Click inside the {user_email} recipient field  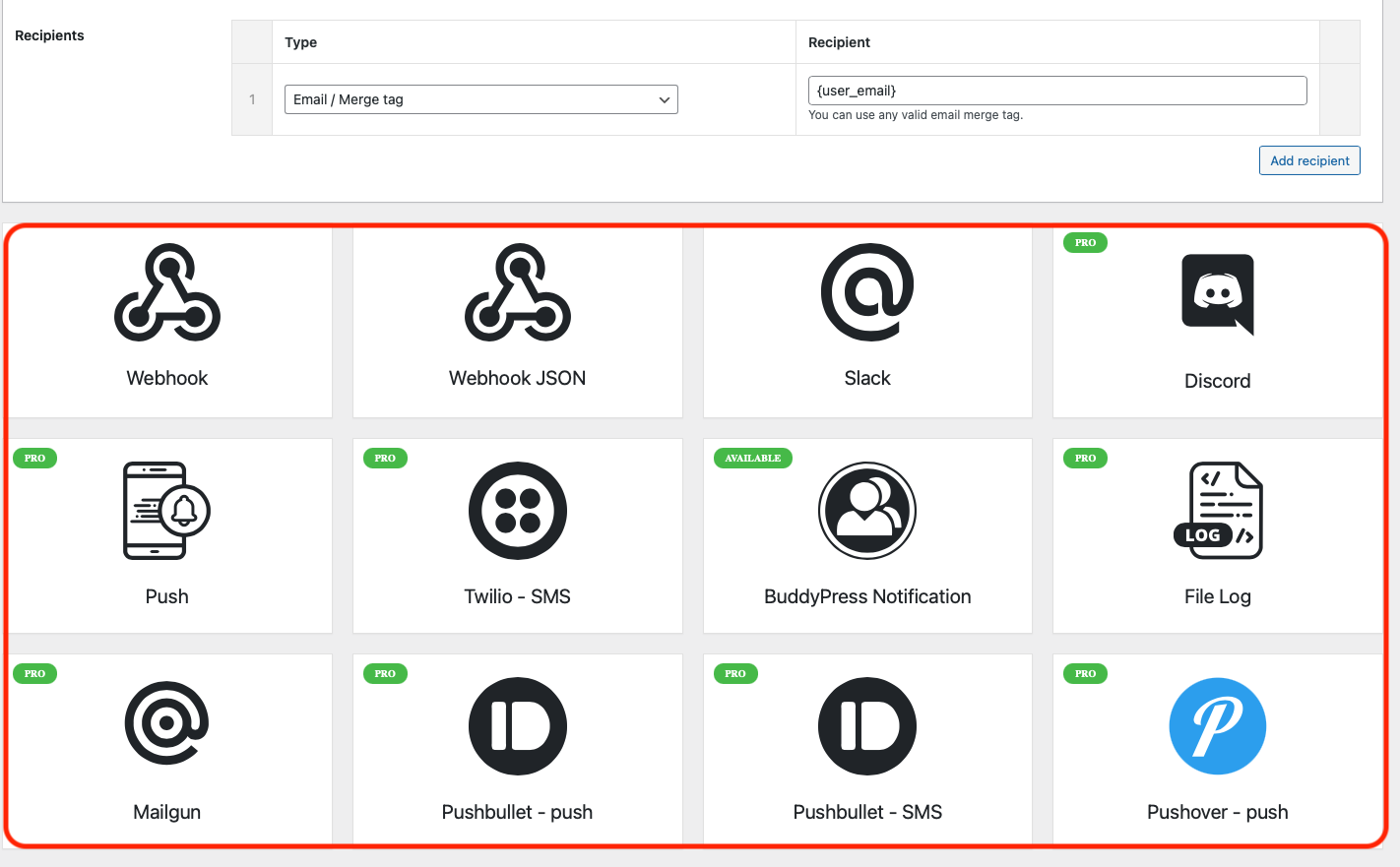(x=1057, y=90)
